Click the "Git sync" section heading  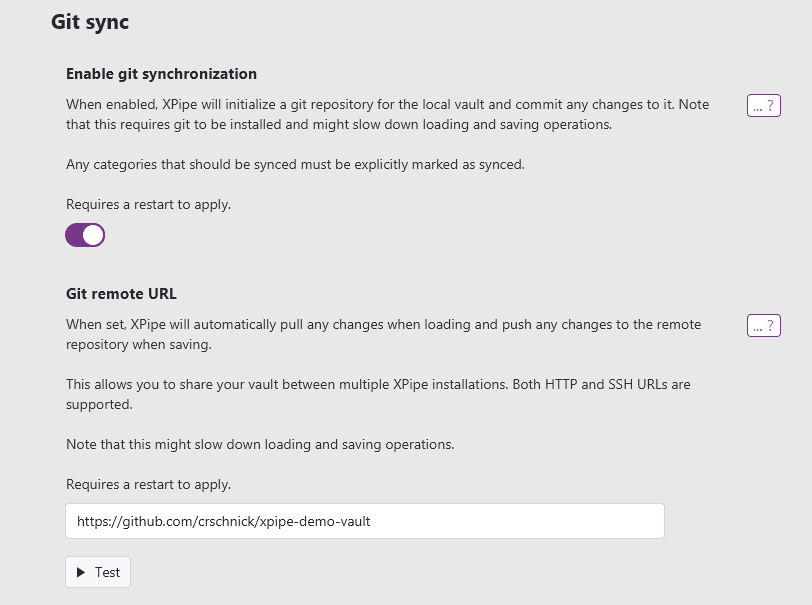coord(90,21)
